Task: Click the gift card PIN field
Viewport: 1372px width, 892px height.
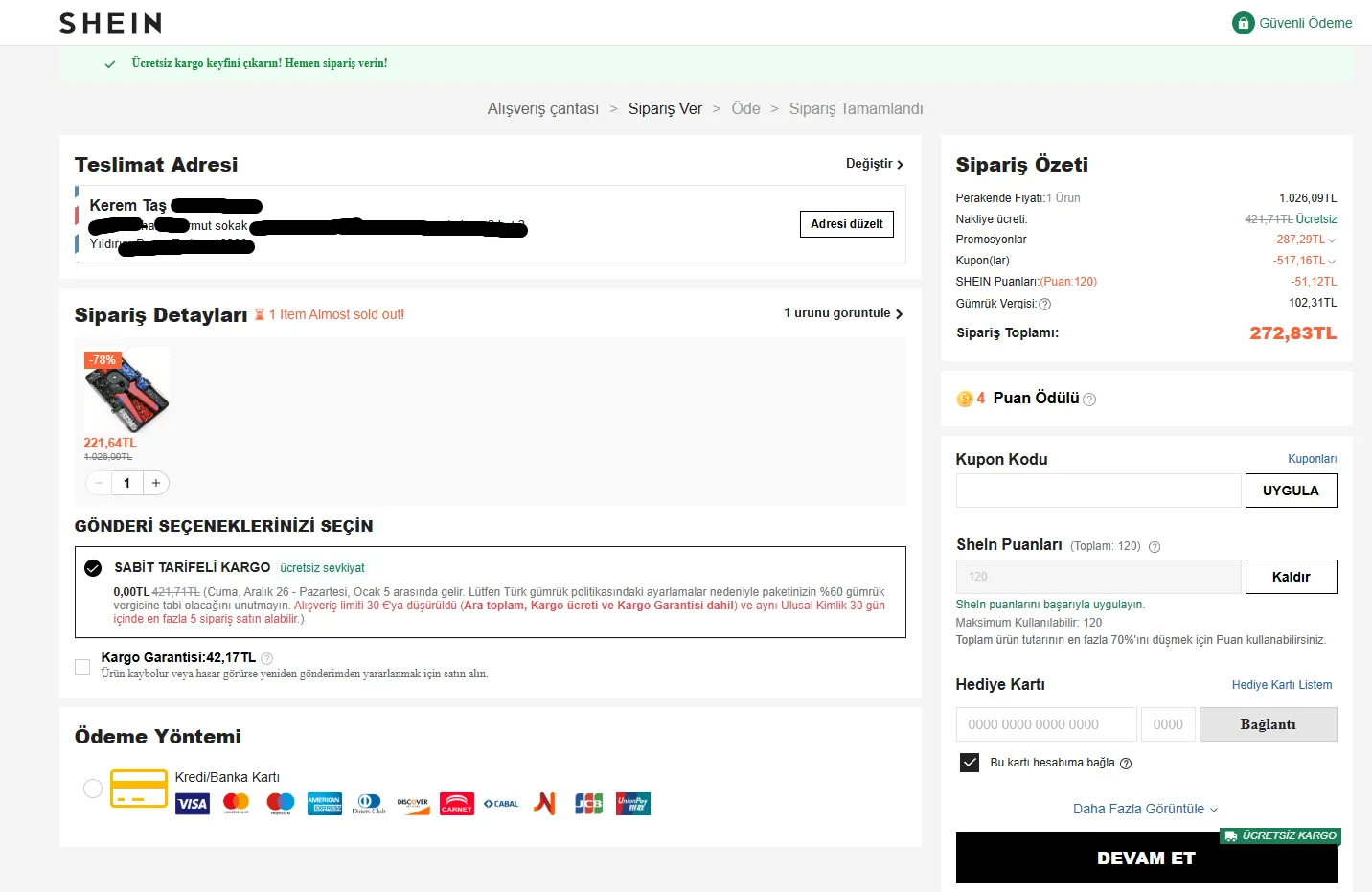Action: coord(1168,724)
